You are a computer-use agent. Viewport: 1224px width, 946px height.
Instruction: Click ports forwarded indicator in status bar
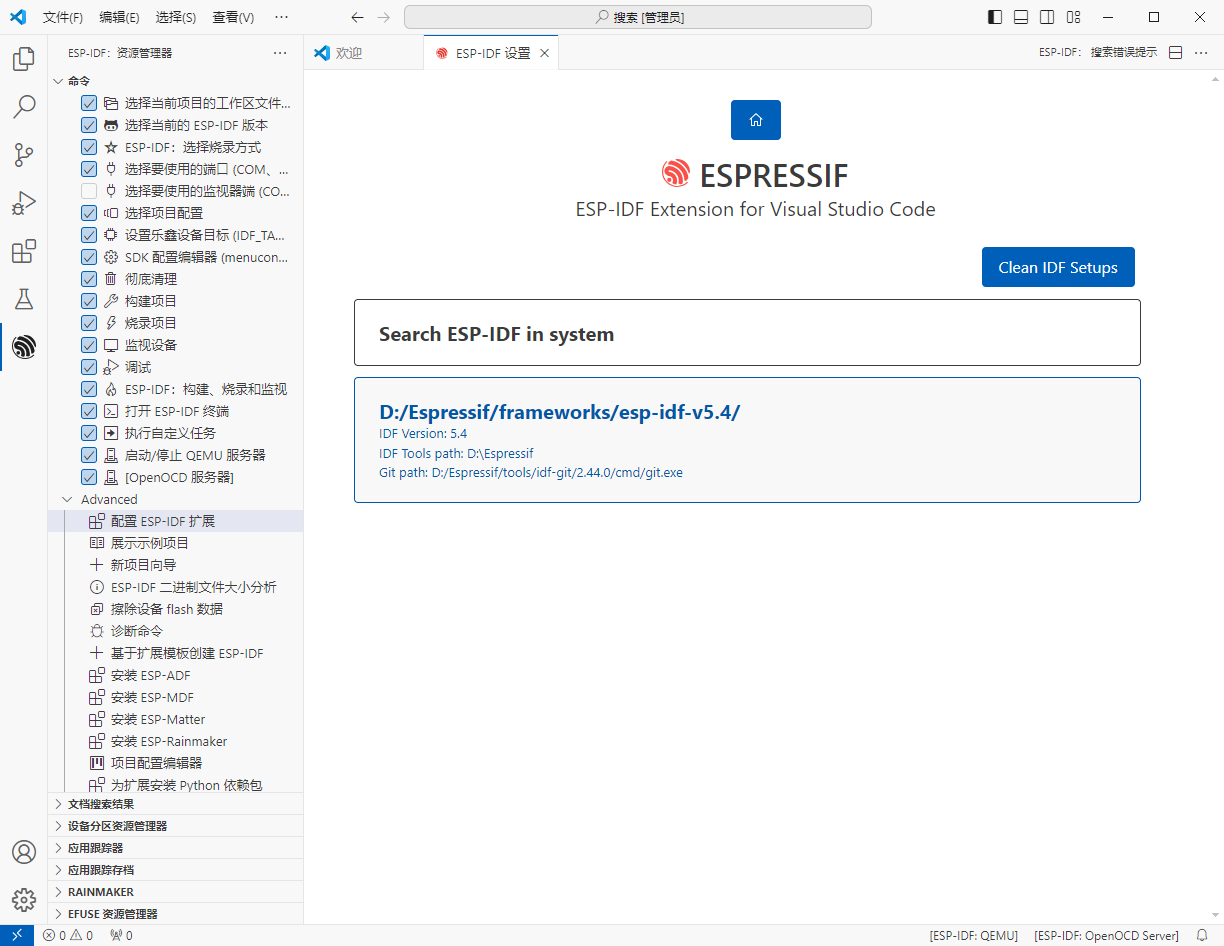(x=121, y=936)
